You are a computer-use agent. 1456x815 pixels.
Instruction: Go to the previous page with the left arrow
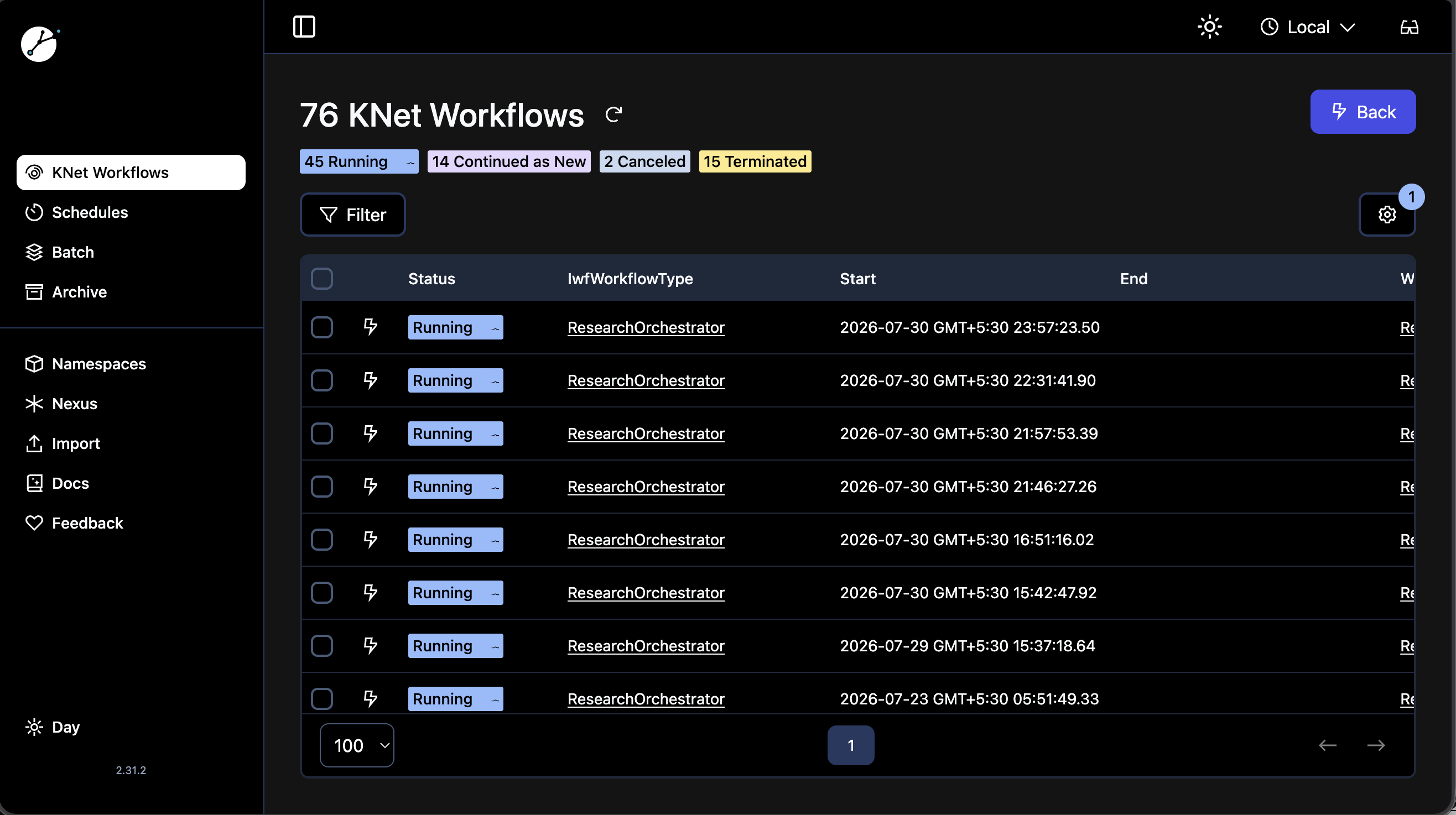1328,745
